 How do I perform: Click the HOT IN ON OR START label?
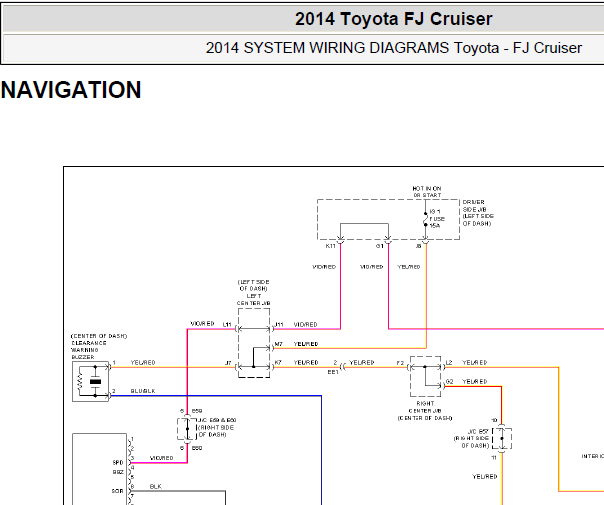click(427, 192)
